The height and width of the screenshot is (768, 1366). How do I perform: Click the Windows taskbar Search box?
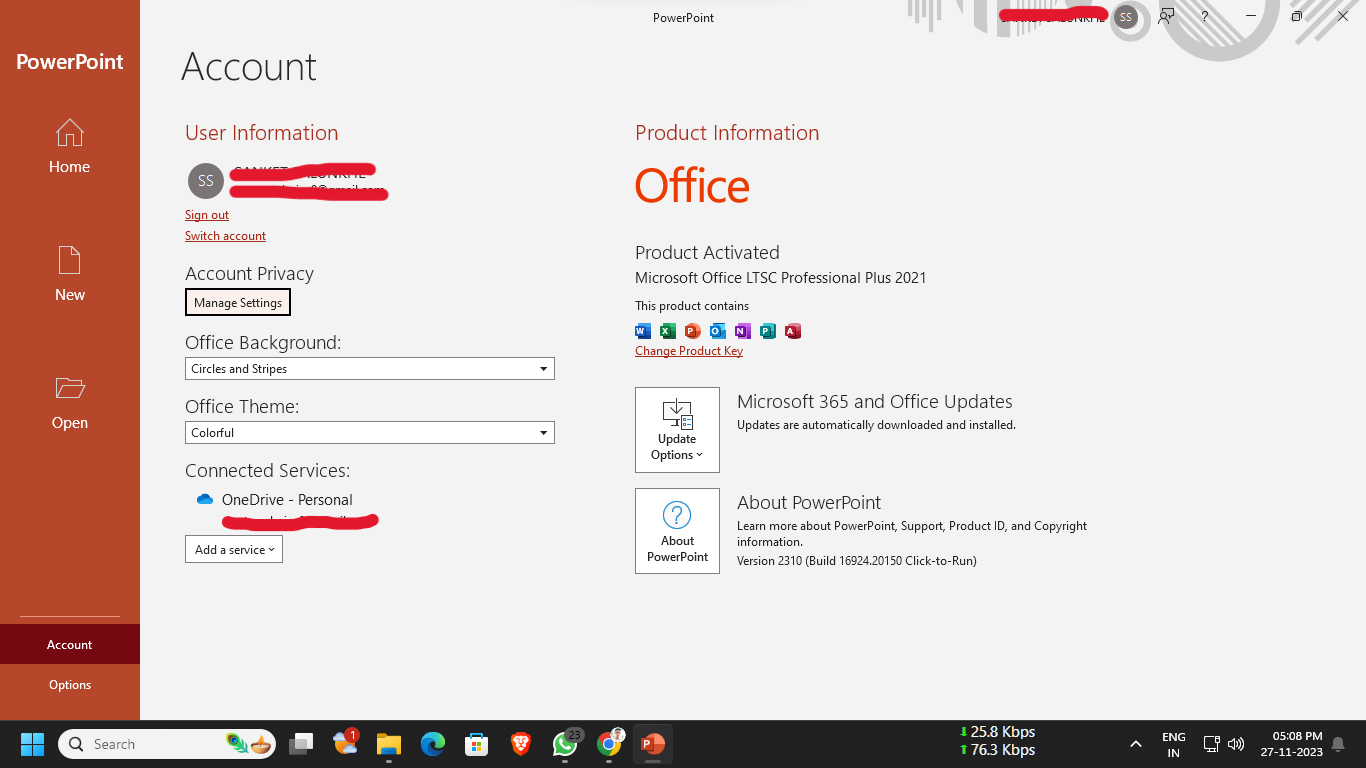[150, 744]
